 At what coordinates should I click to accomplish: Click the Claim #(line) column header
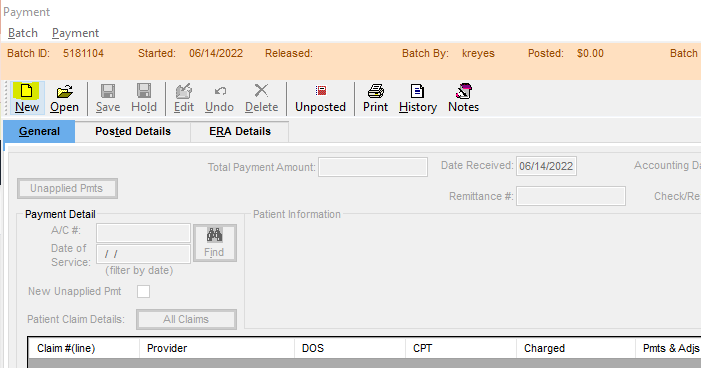[x=84, y=348]
